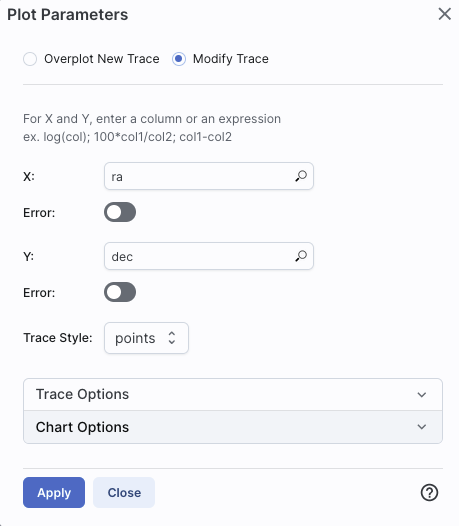Open column search for Y field
This screenshot has width=459, height=526.
click(x=301, y=256)
